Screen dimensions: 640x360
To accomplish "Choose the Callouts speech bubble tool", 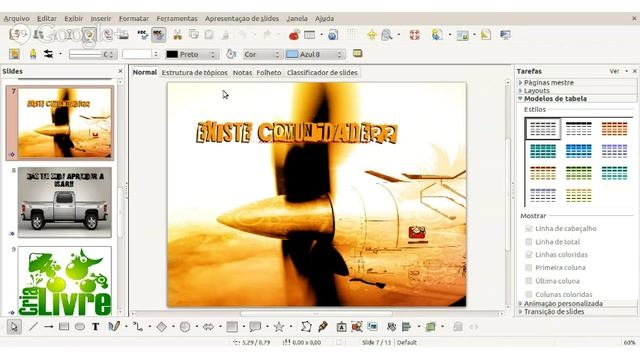I will (255, 327).
